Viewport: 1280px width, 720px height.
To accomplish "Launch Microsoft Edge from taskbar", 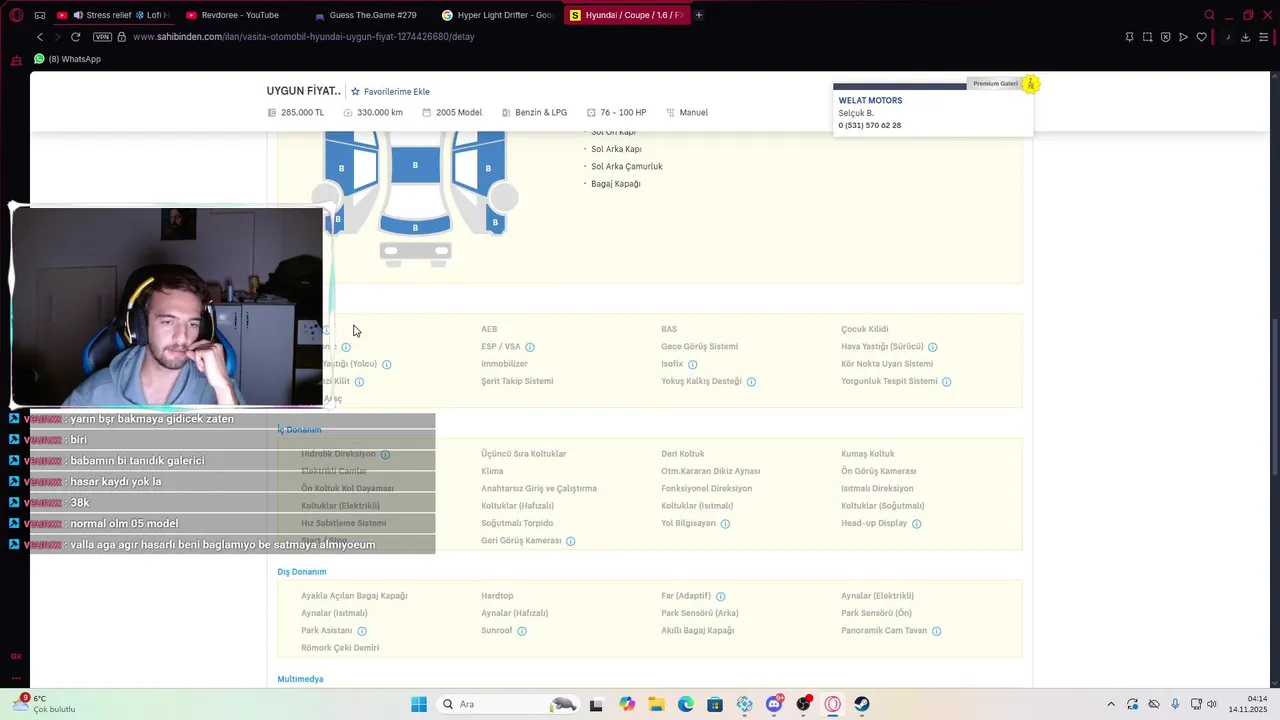I will click(x=686, y=704).
